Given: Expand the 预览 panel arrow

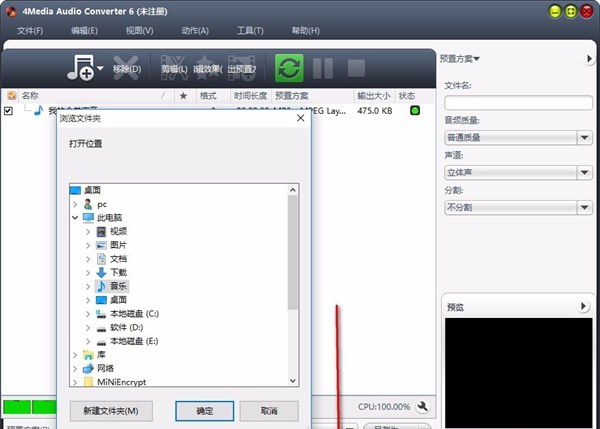Looking at the screenshot, I should tap(583, 306).
